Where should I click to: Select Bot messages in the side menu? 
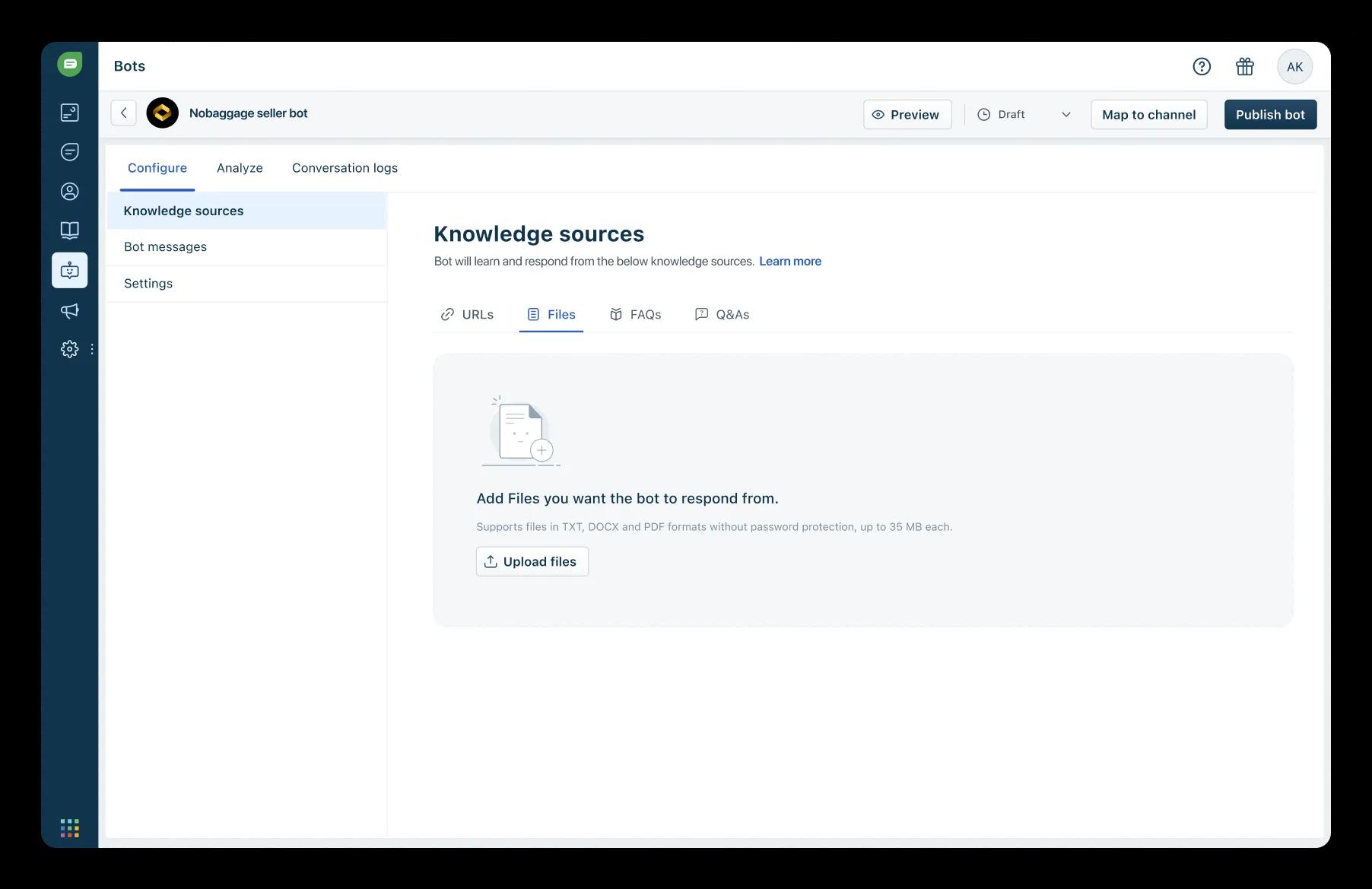(246, 247)
